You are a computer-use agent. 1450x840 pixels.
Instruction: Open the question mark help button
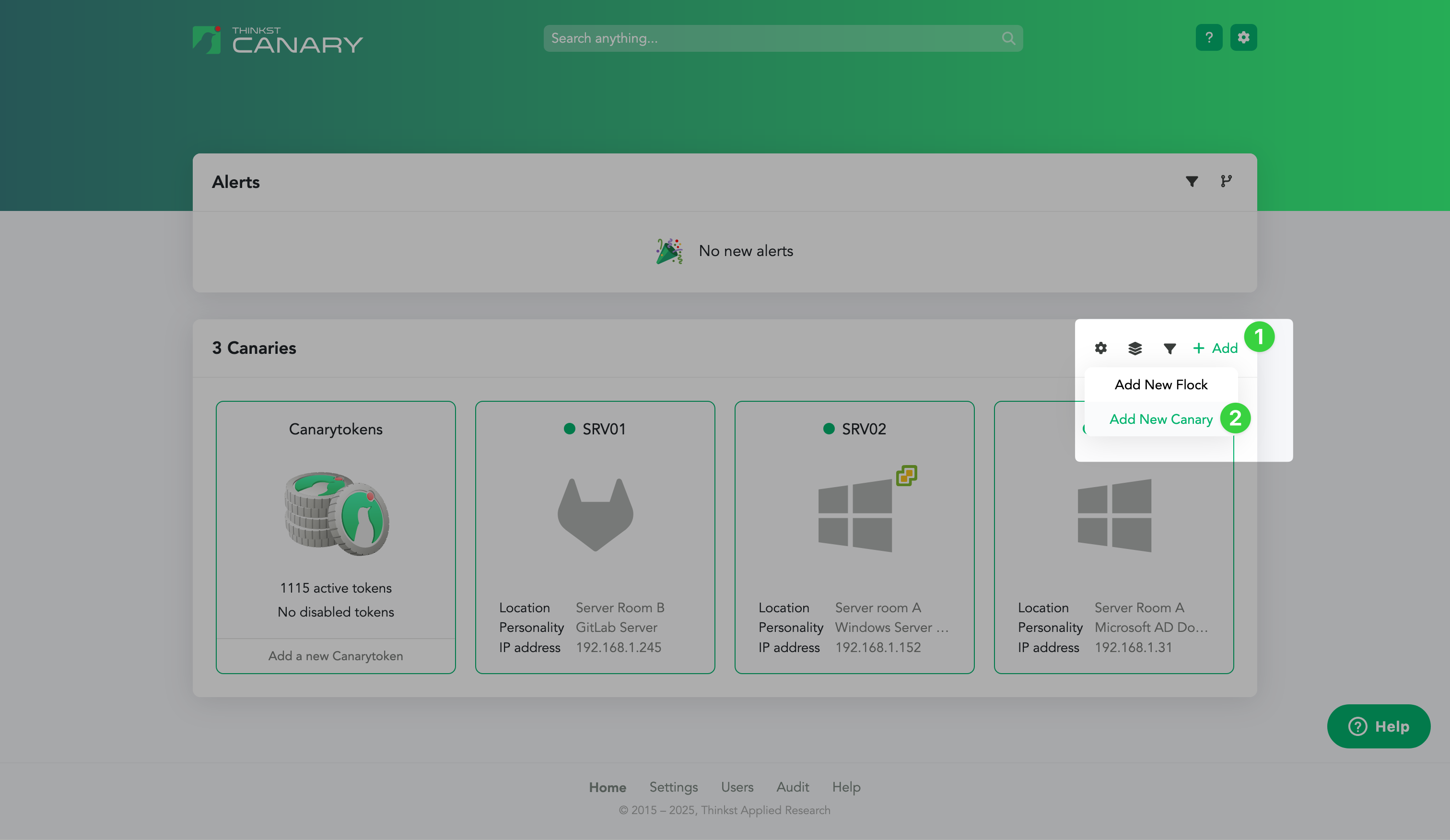[x=1209, y=37]
